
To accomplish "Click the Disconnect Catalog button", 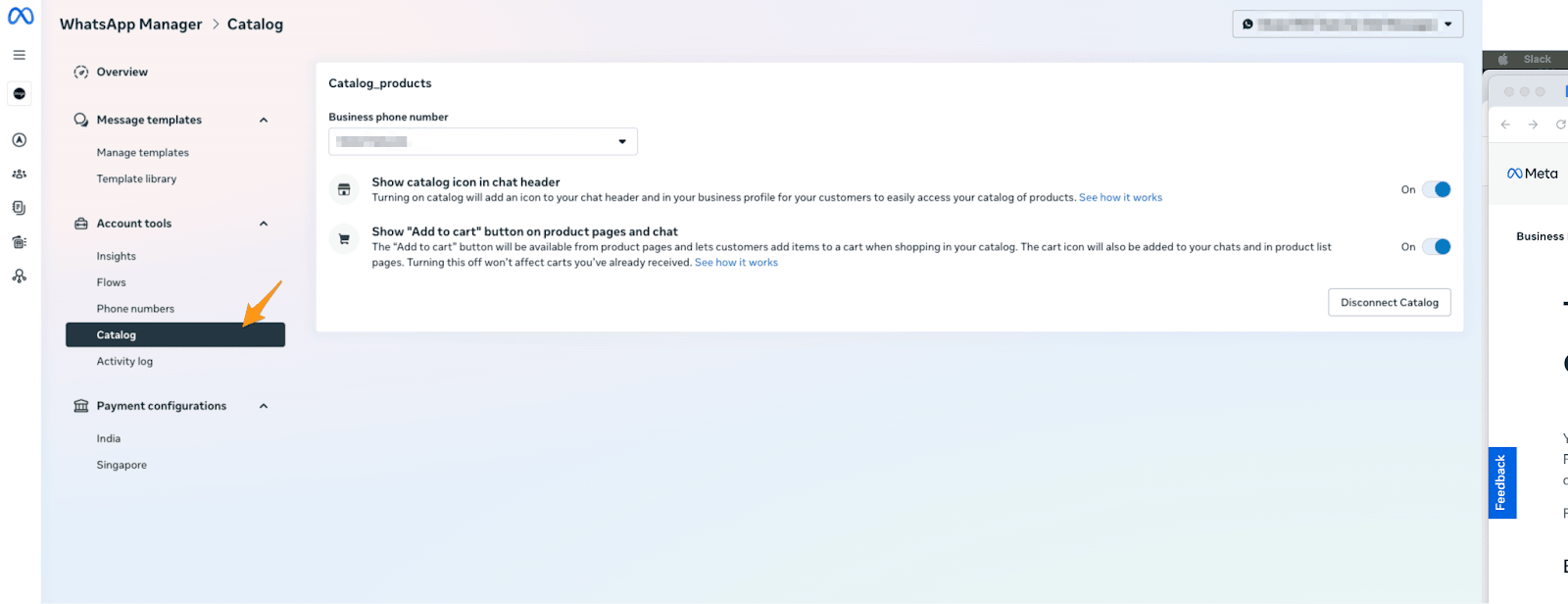I will coord(1389,302).
